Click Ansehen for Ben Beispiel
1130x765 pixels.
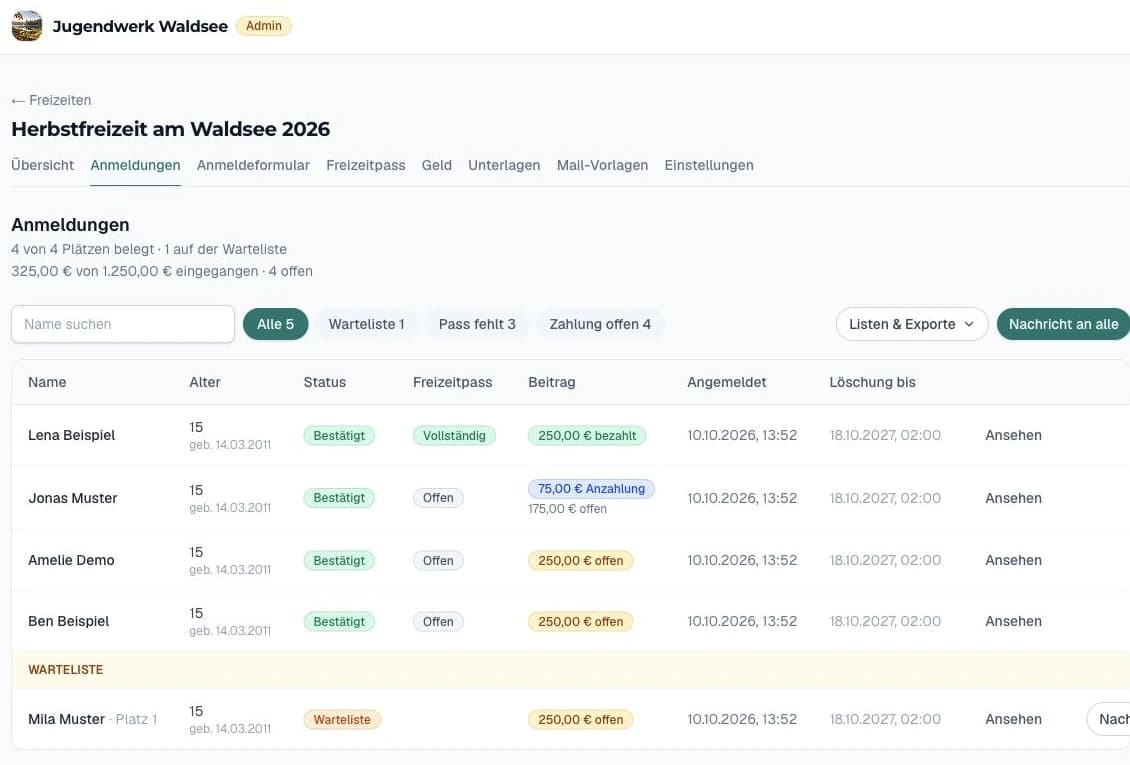(x=1013, y=621)
